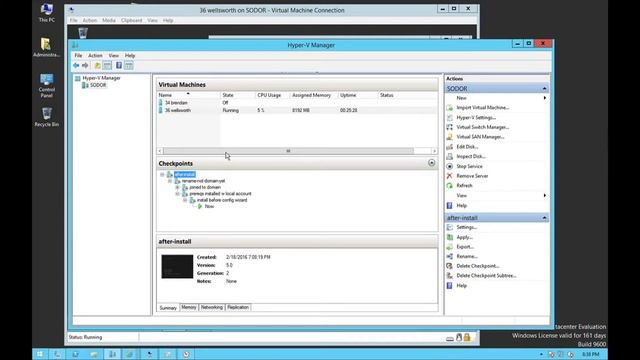
Task: Collapse prereqs installed w local account node
Action: (x=178, y=194)
